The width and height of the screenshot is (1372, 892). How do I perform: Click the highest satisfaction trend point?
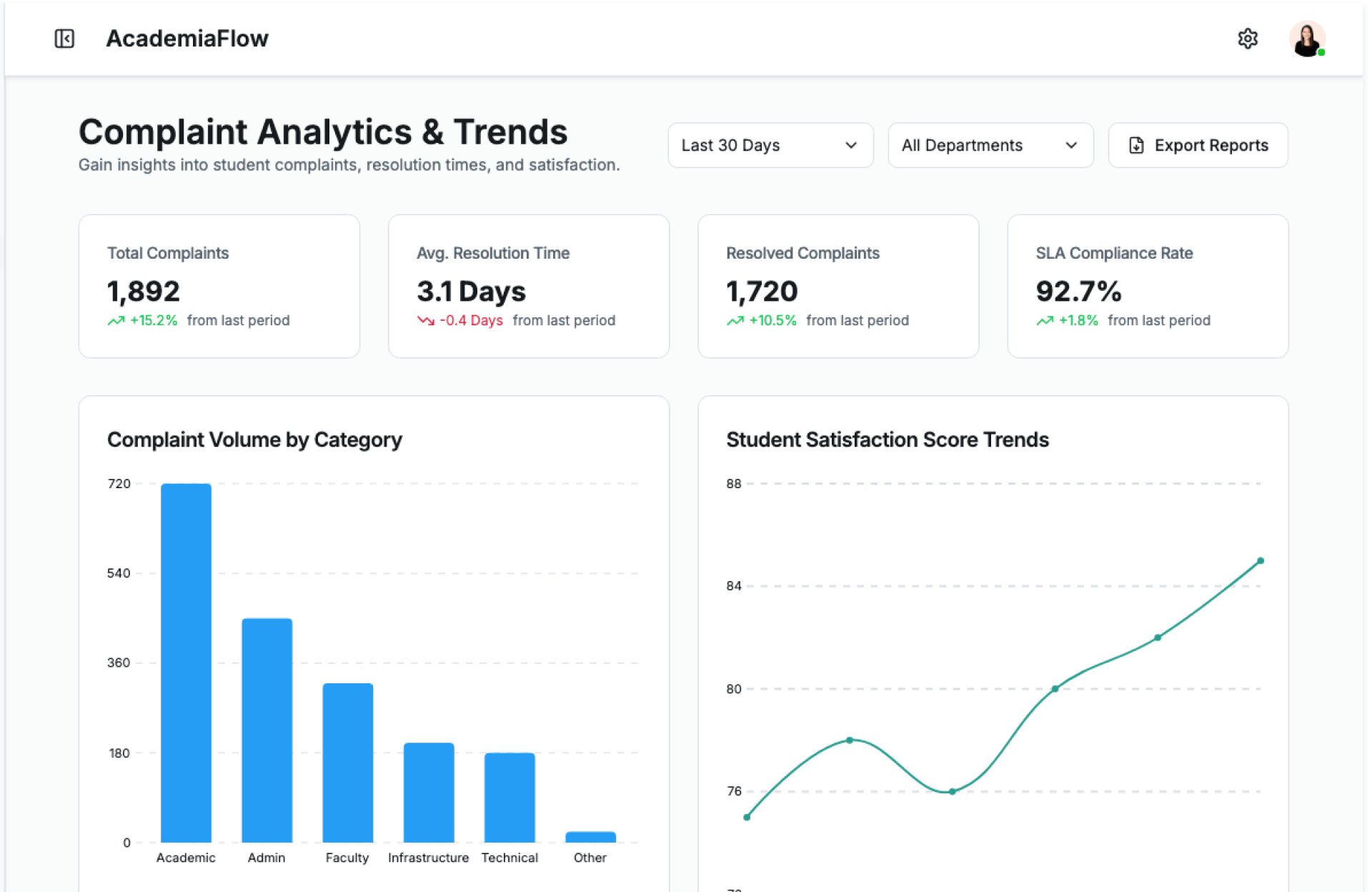(1260, 561)
